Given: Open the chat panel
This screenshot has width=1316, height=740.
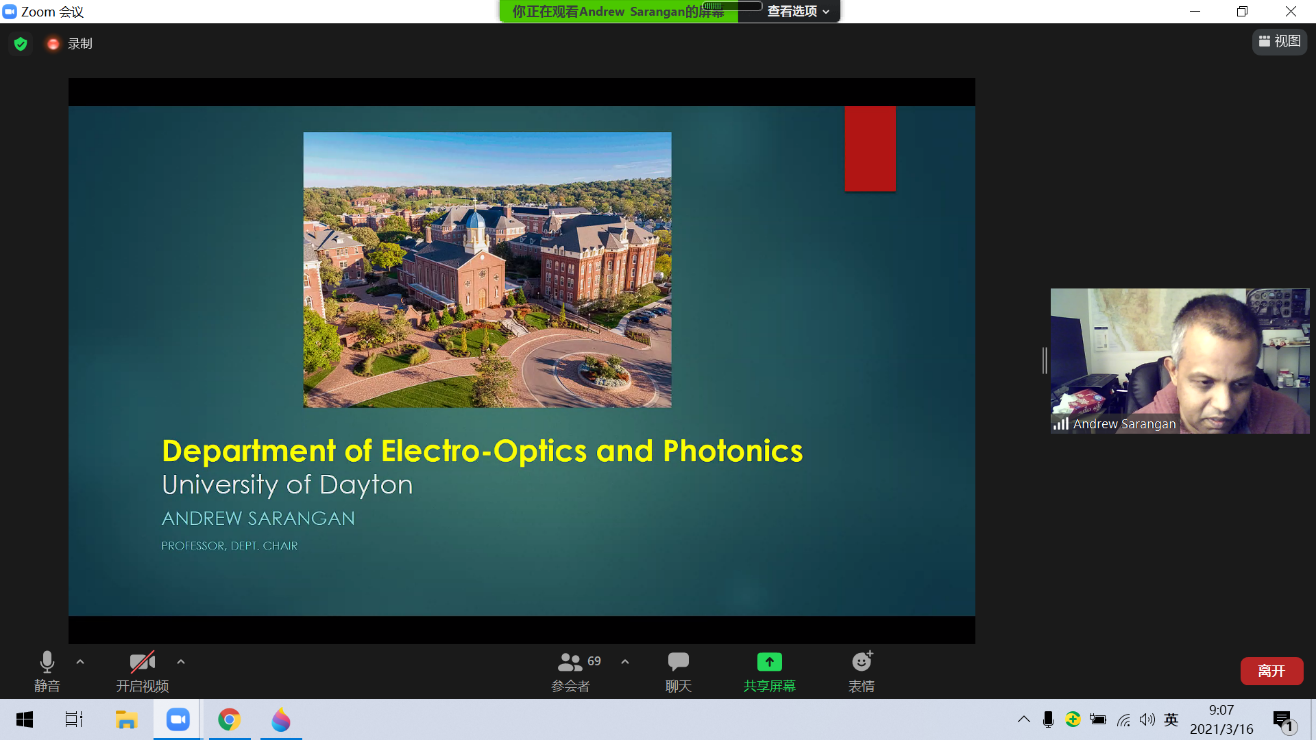Looking at the screenshot, I should pos(679,671).
